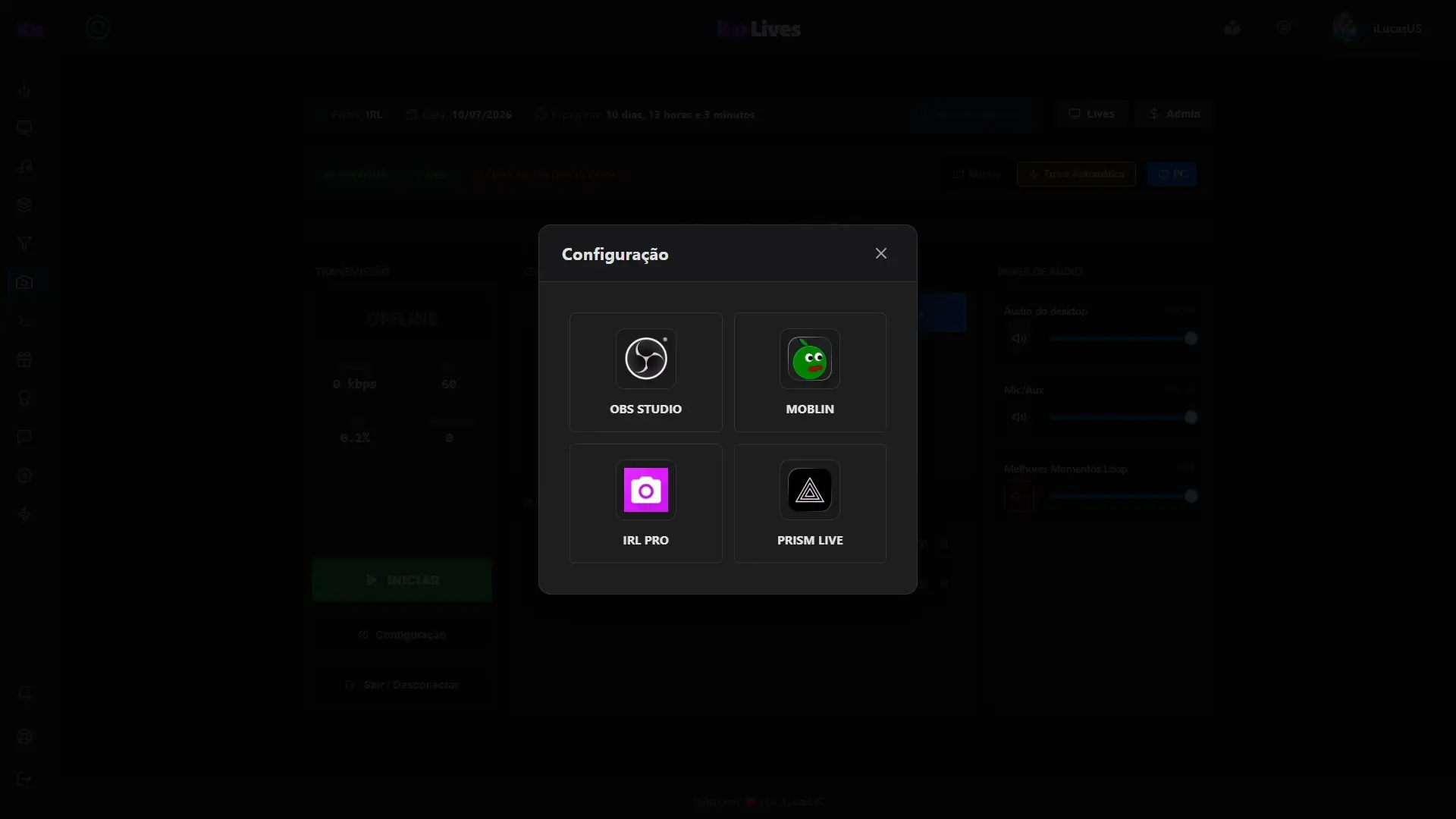Click the Mapas button behind the dialog
The width and height of the screenshot is (1456, 819).
click(x=977, y=174)
